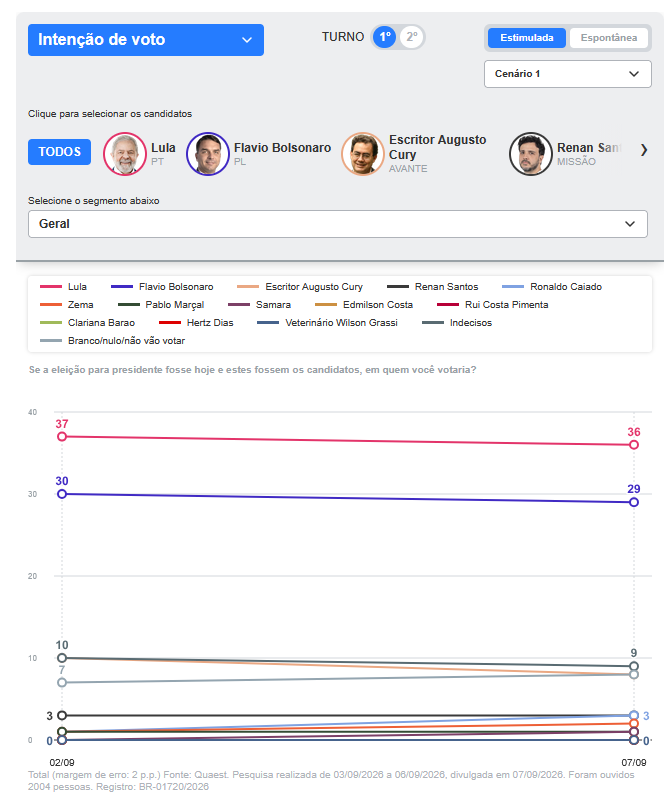
Task: Click the Indecisos data point at 10
Action: click(x=62, y=658)
